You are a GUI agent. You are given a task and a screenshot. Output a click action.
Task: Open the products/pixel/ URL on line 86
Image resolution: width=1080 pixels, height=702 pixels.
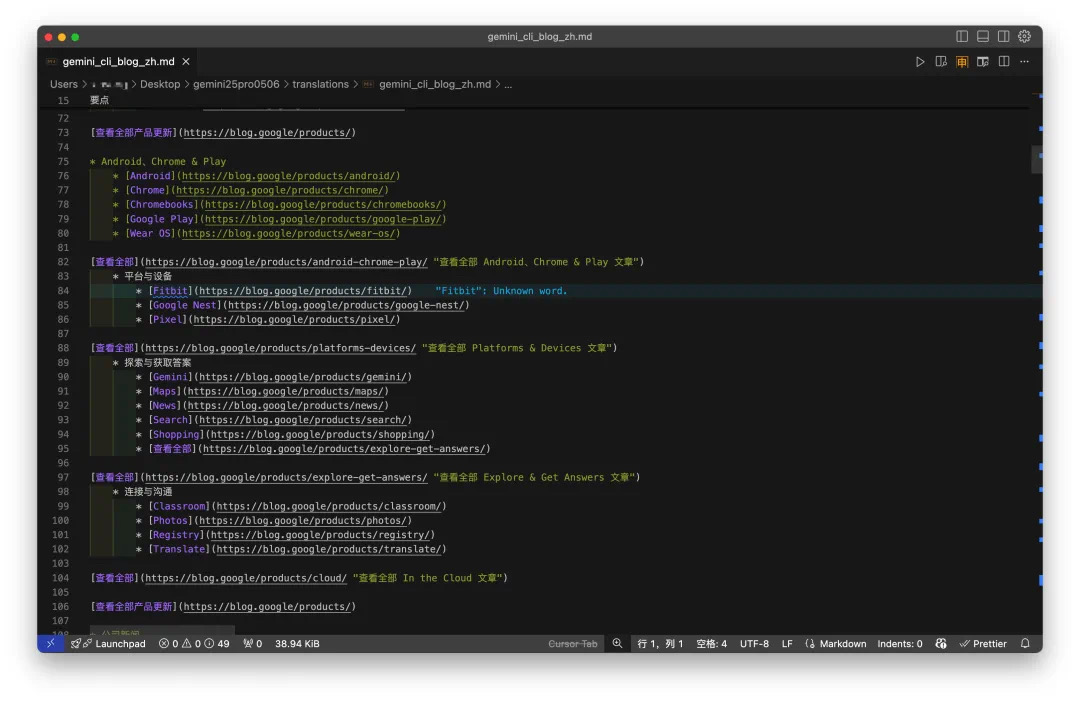[x=294, y=320]
